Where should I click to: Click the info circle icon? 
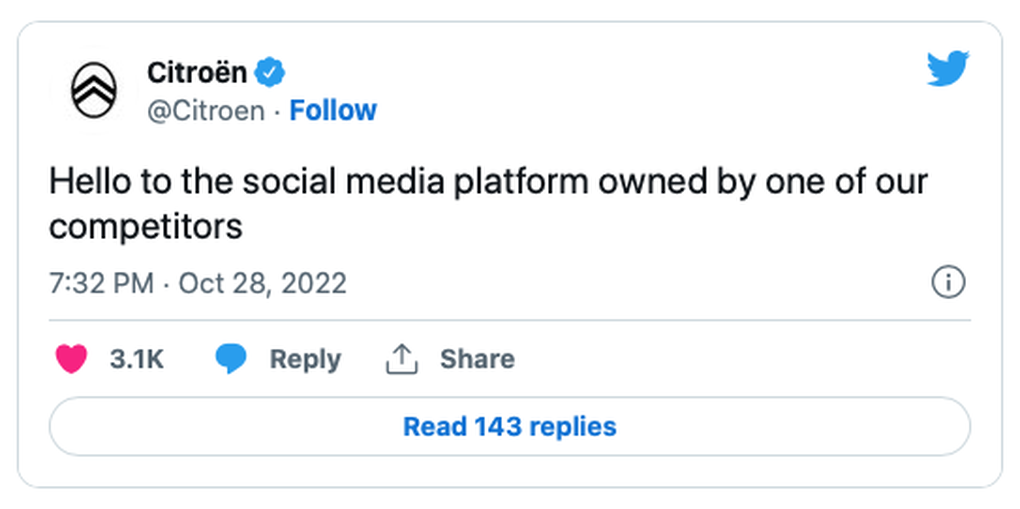(948, 283)
